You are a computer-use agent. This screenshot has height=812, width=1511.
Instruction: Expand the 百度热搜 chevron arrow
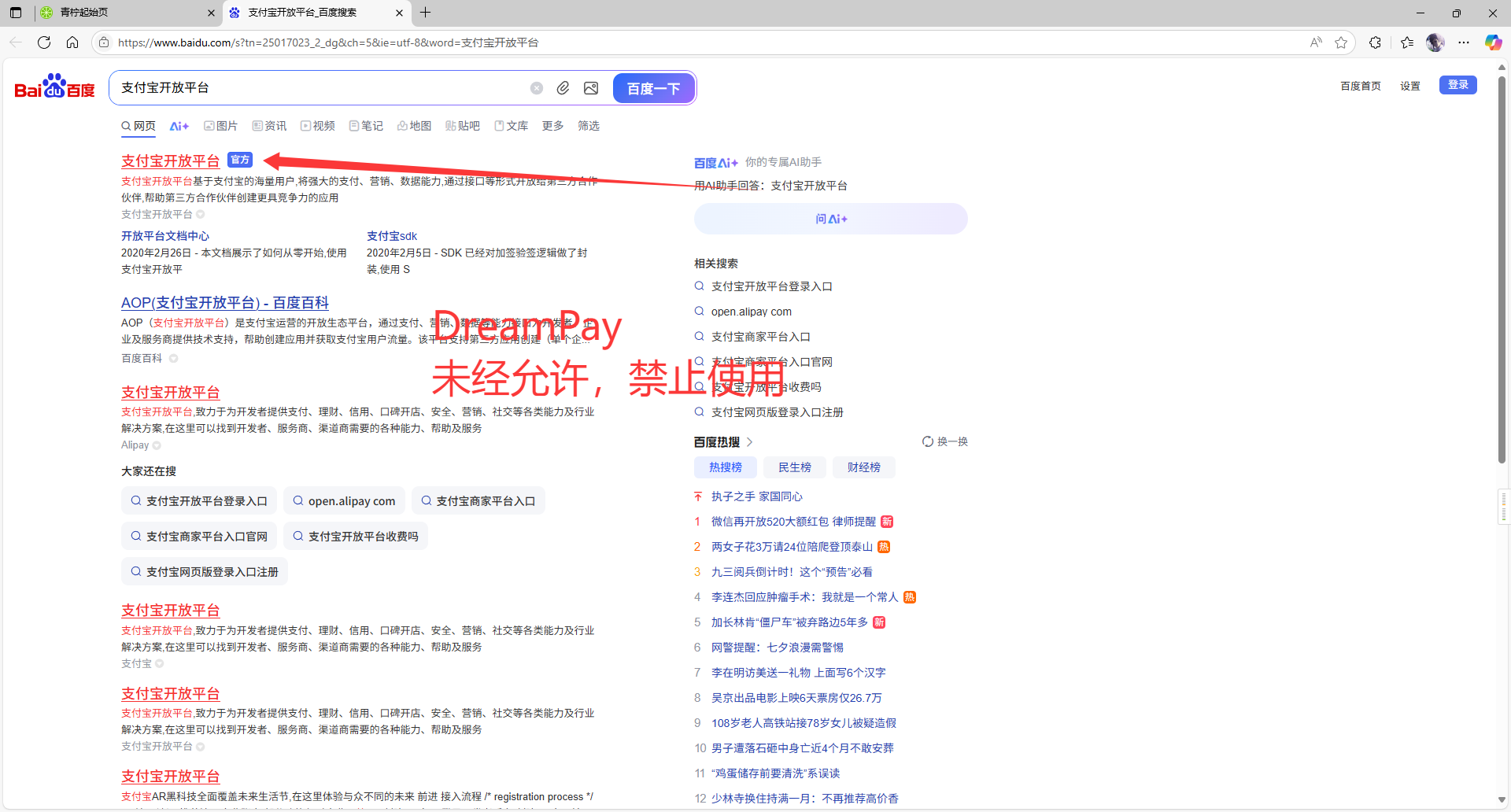[749, 442]
